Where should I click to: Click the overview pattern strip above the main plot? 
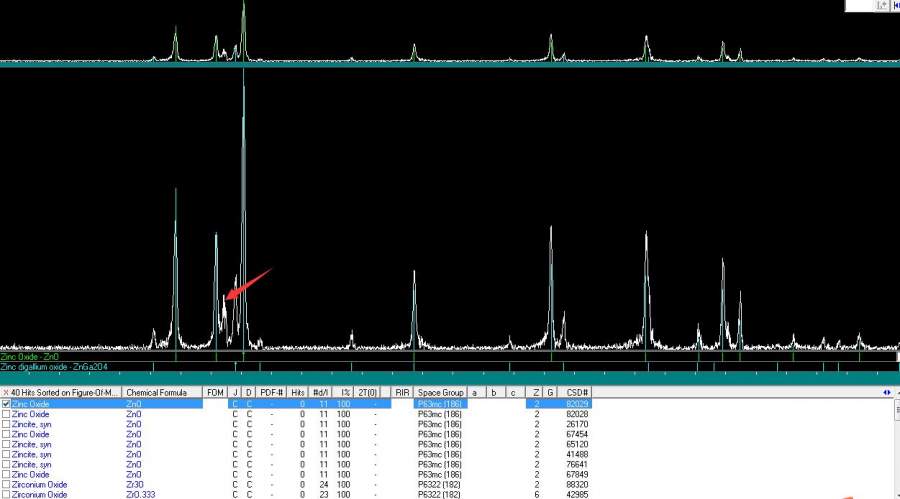pyautogui.click(x=450, y=32)
